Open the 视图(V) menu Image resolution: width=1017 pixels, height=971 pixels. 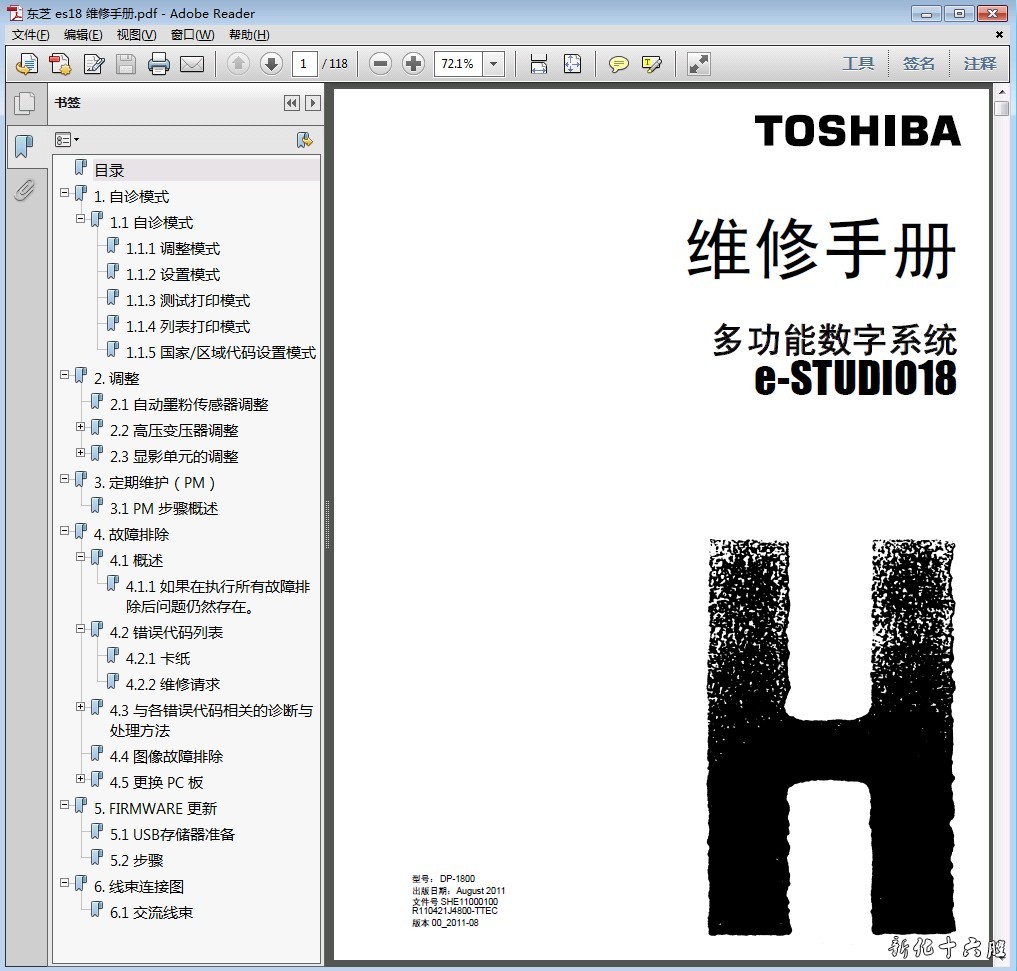(x=136, y=35)
